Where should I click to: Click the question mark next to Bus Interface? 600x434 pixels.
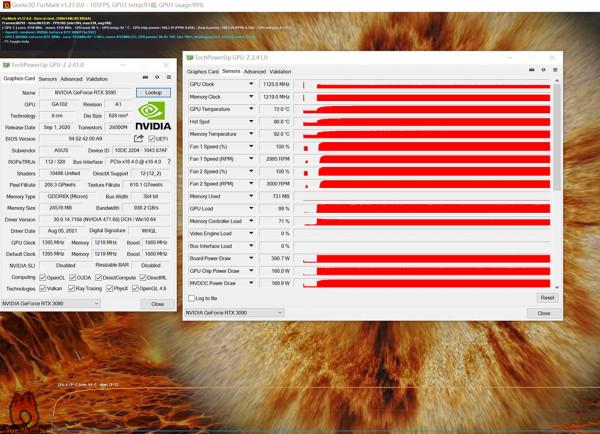pos(168,161)
